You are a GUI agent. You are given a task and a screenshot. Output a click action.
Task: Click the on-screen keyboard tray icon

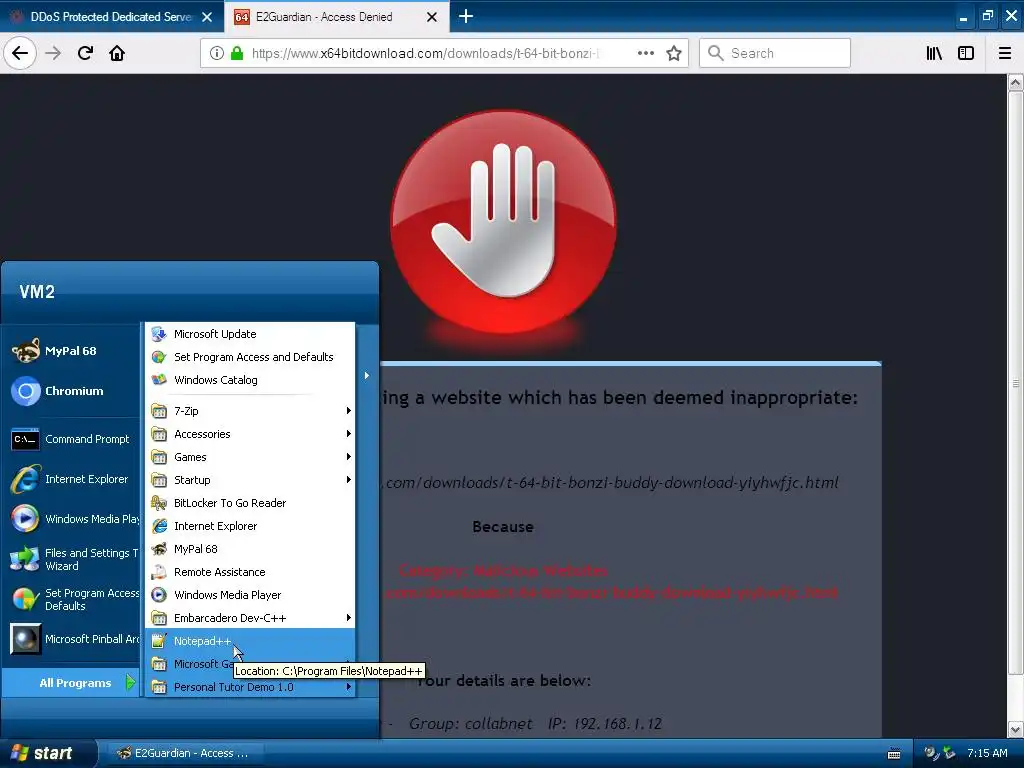point(894,754)
